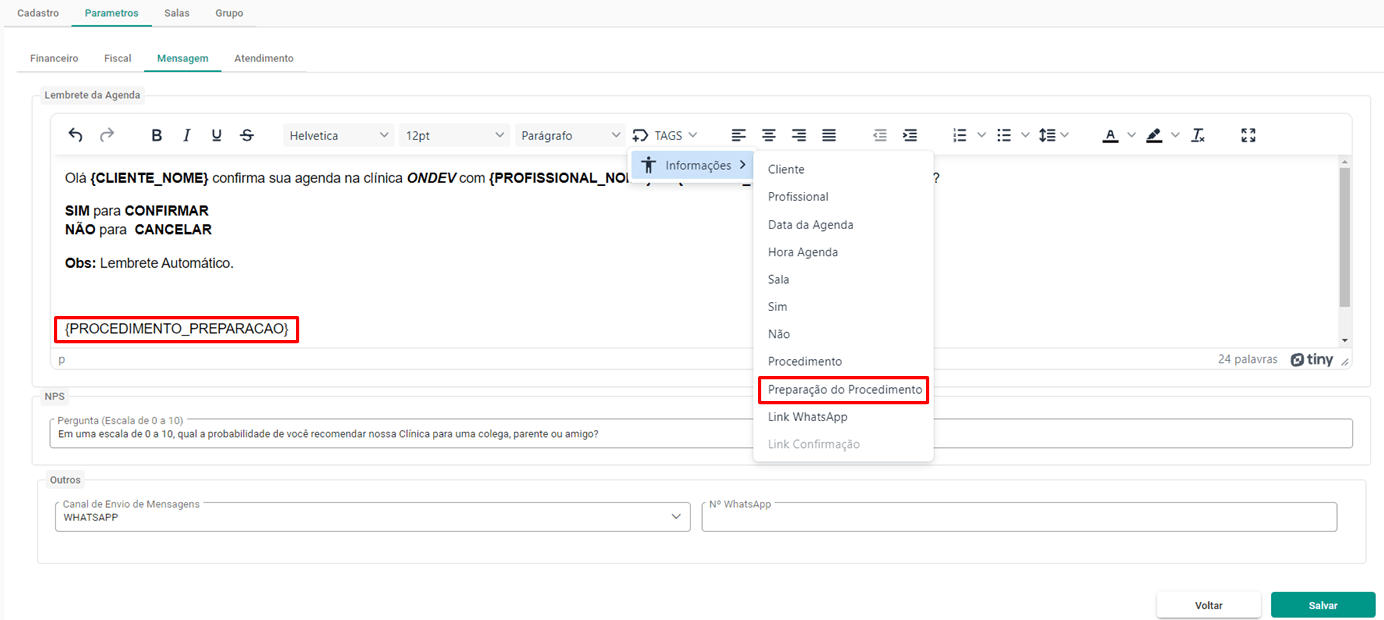Image resolution: width=1384 pixels, height=620 pixels.
Task: Insert a numbered list
Action: 960,135
